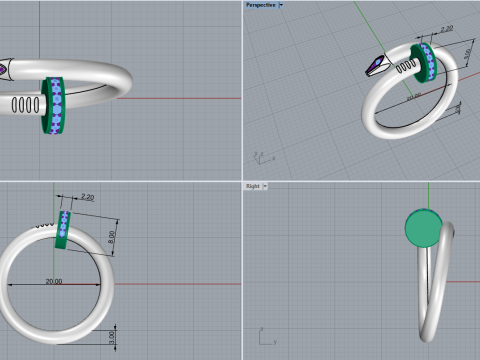480x360 pixels.
Task: Click the x-y-z axis icon in the Perspective viewport
Action: pyautogui.click(x=264, y=158)
